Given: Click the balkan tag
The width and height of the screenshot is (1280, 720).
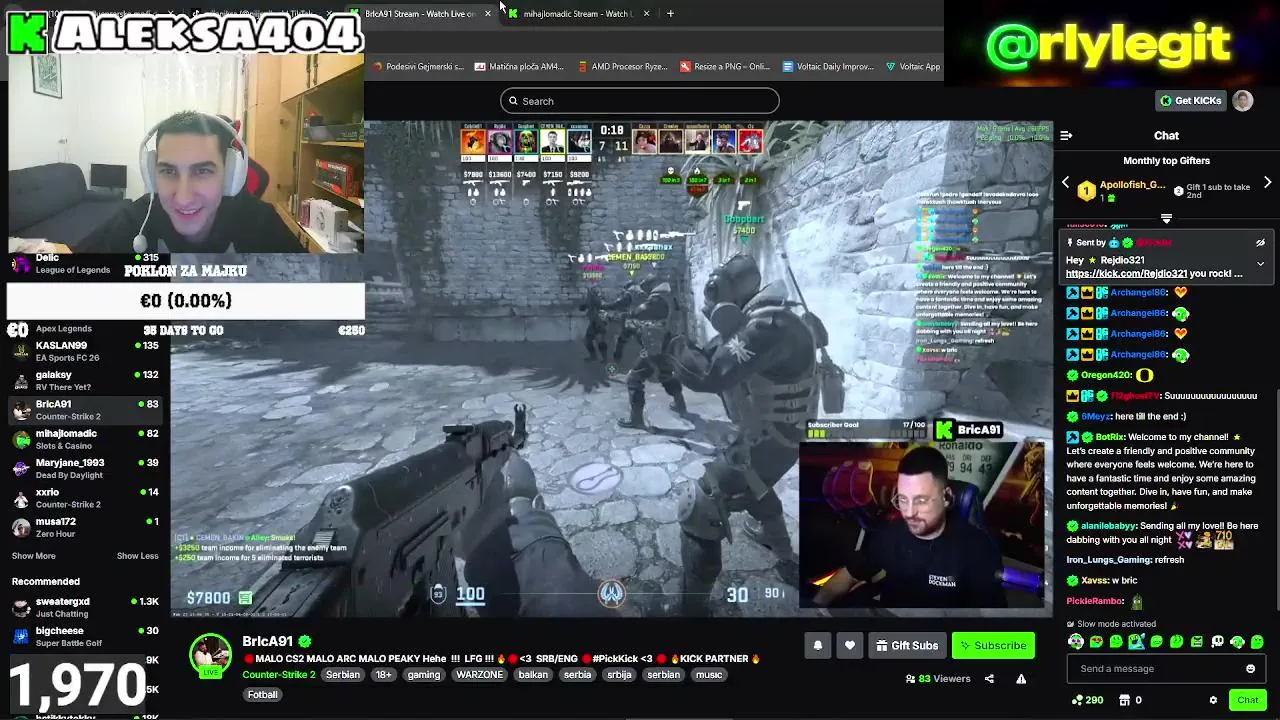Looking at the screenshot, I should (x=533, y=675).
